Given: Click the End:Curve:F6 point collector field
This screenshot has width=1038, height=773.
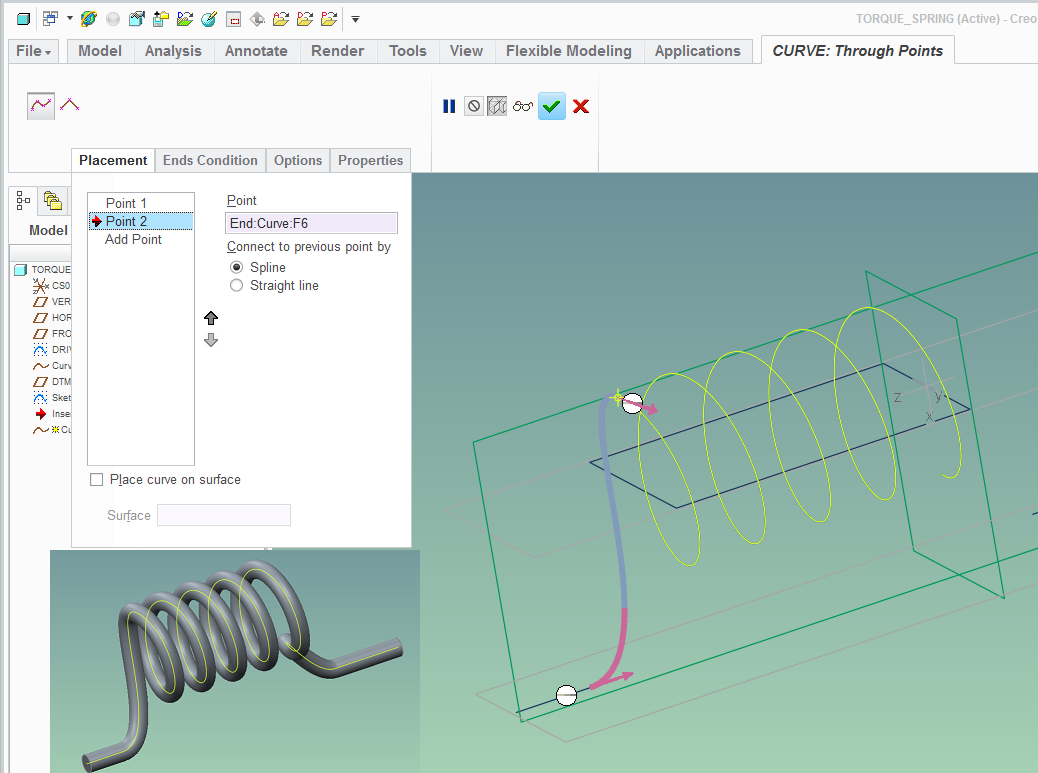Looking at the screenshot, I should tap(311, 223).
